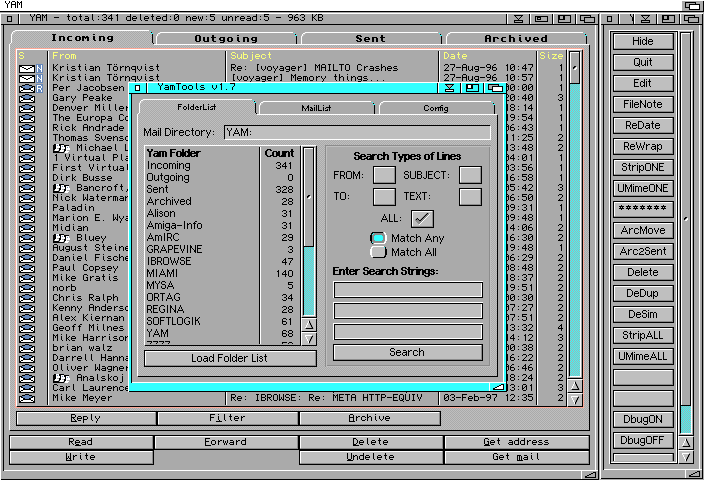Screen dimensions: 704x480
Task: Click YamTools window zoom gadget
Action: coord(472,88)
